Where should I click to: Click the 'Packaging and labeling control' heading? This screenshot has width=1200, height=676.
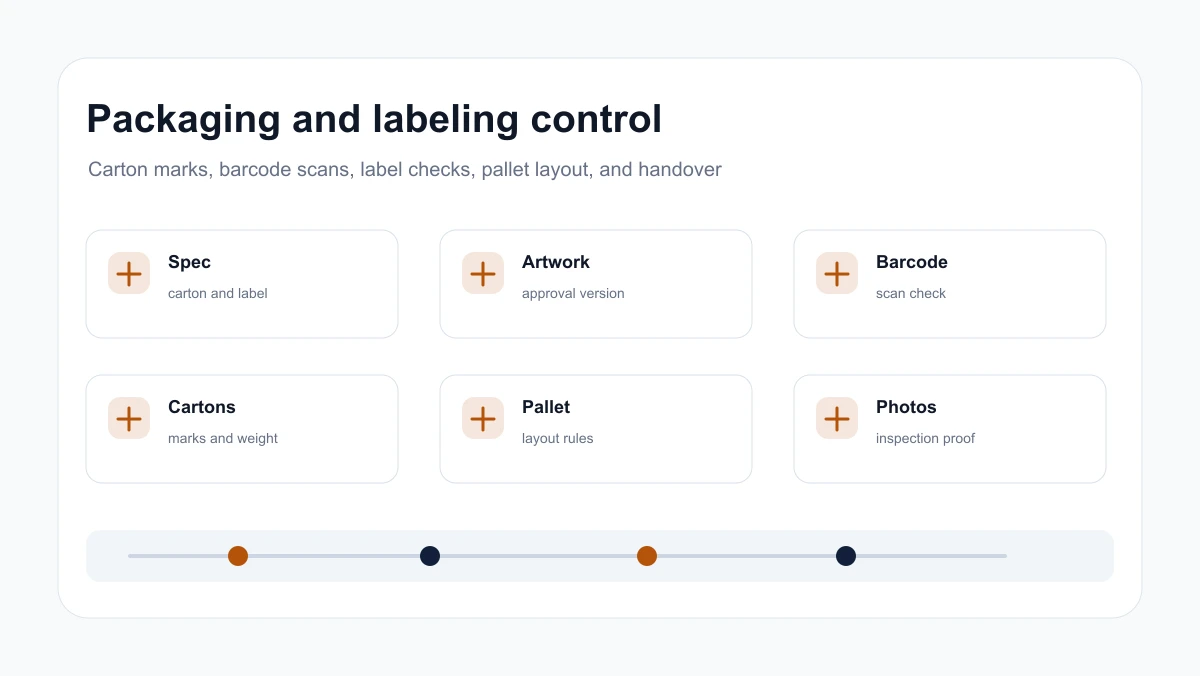374,119
